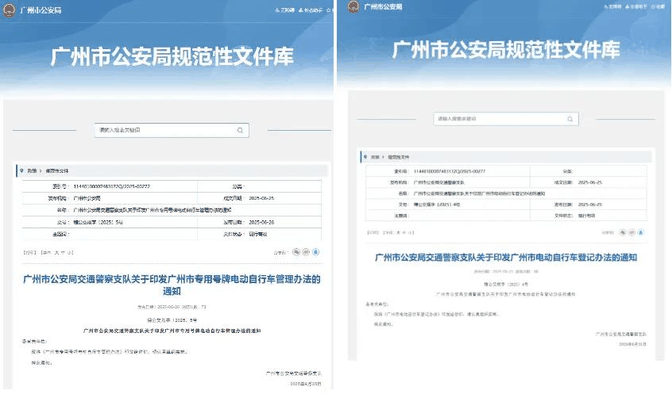Click the police emblem logo in right page header

pos(353,6)
